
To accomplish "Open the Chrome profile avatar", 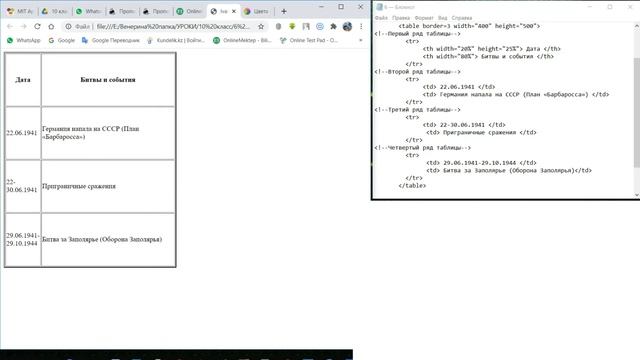I will coord(347,27).
